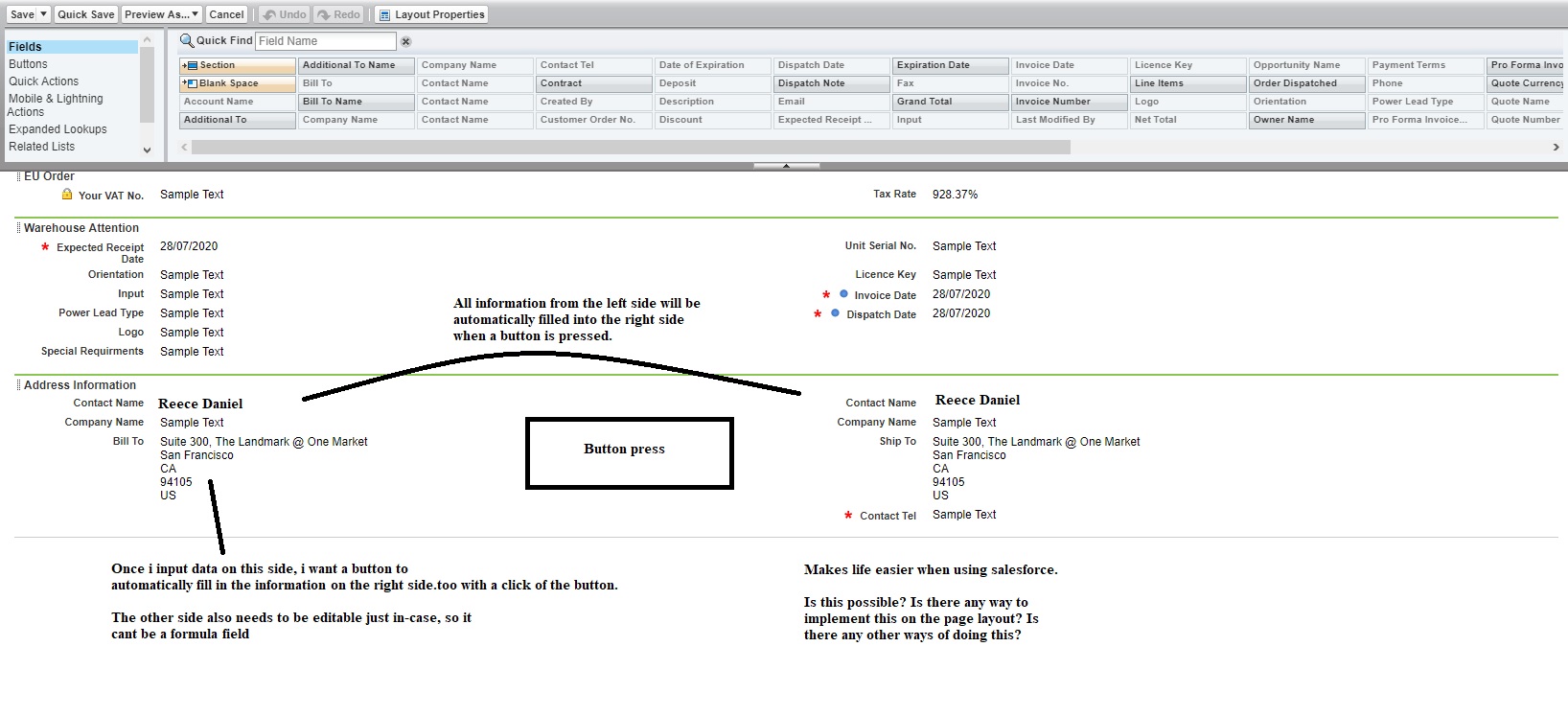Select the Last Modified By palette field

1070,120
